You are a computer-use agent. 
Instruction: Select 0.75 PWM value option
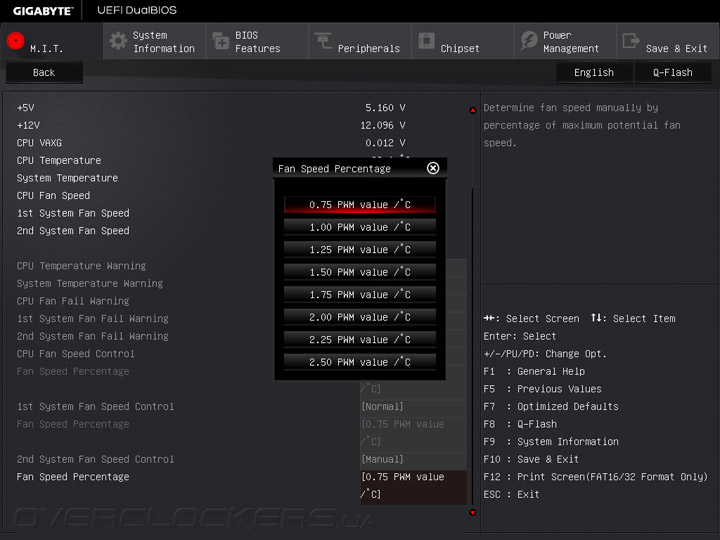(x=360, y=205)
